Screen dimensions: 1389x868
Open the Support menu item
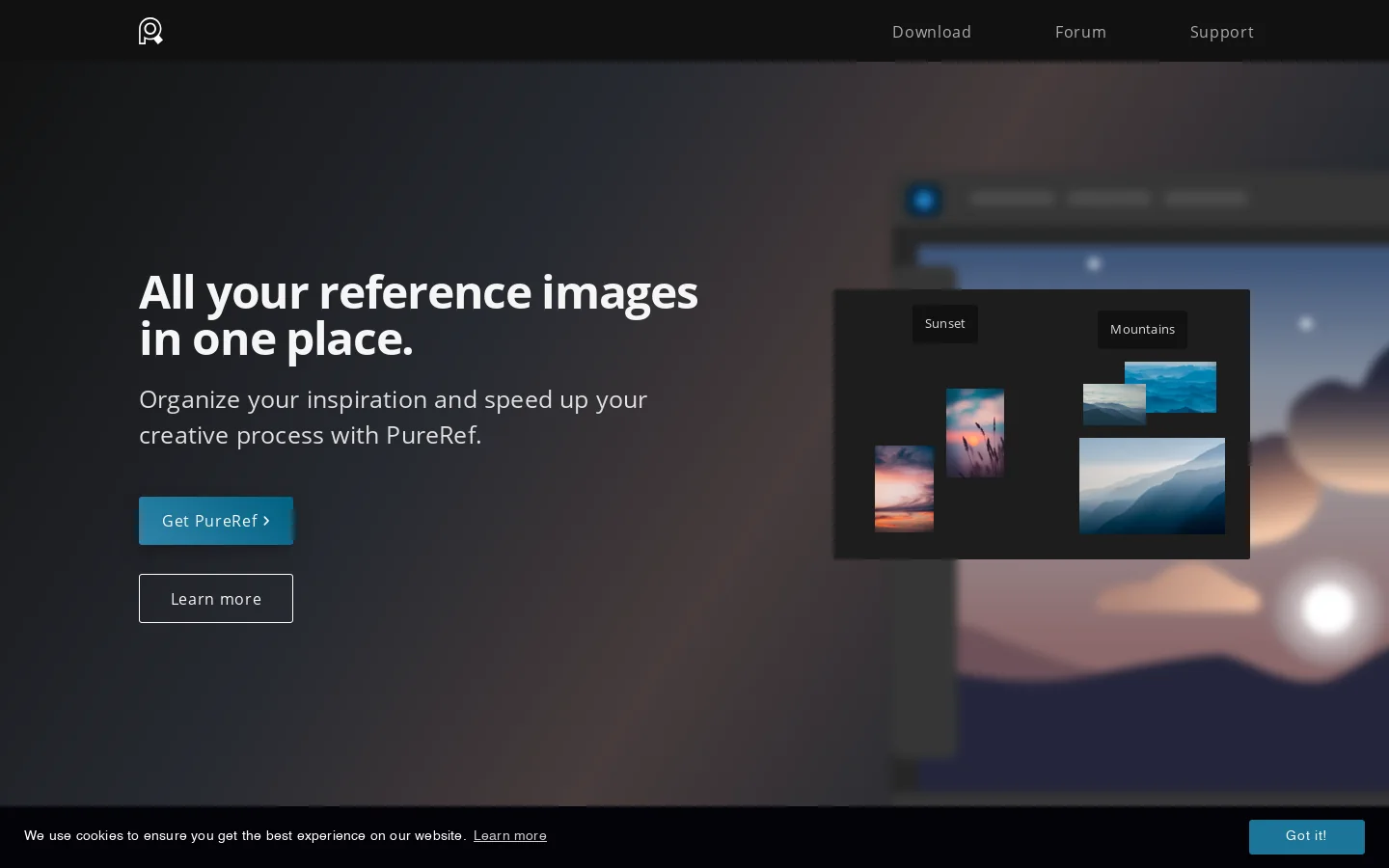1221,32
